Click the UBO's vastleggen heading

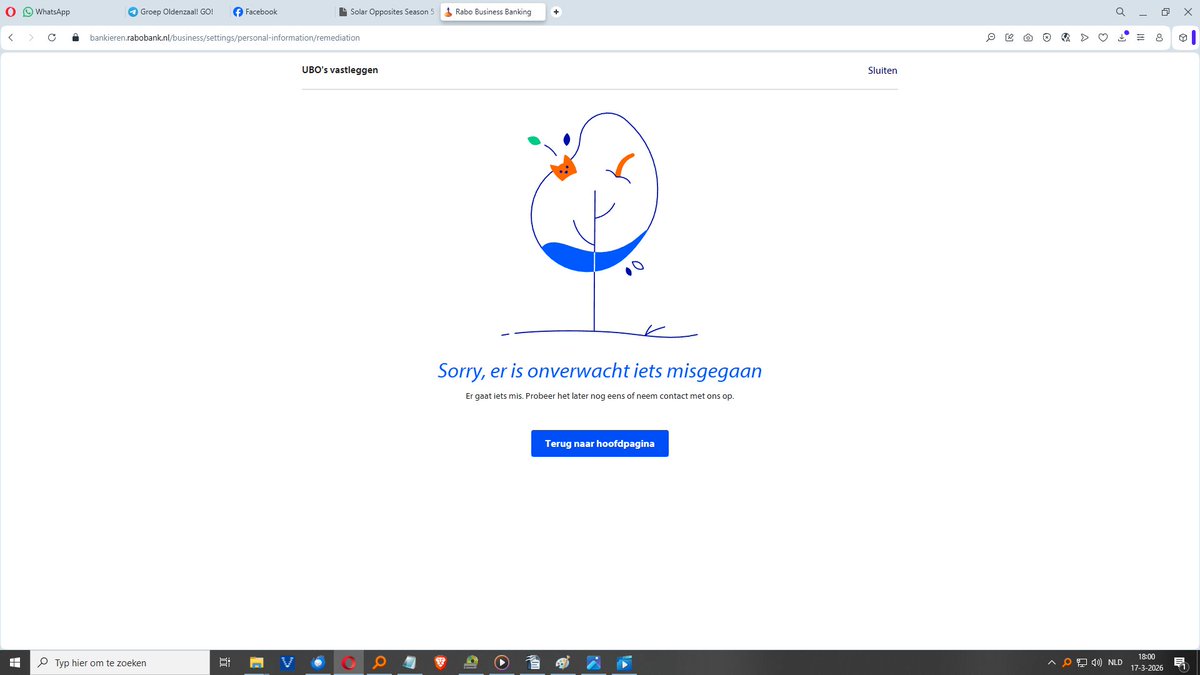pos(340,70)
